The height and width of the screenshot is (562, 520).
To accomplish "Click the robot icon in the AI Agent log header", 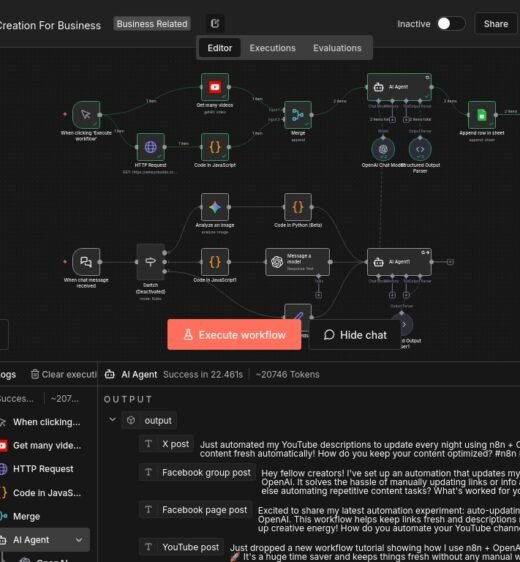I will (110, 375).
